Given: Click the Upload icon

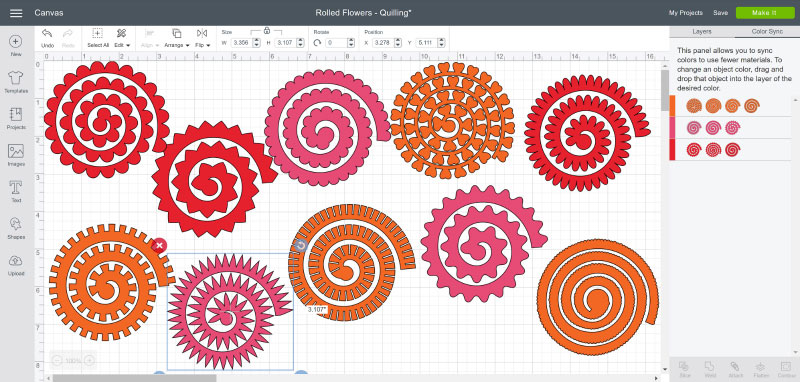Looking at the screenshot, I should [x=16, y=261].
